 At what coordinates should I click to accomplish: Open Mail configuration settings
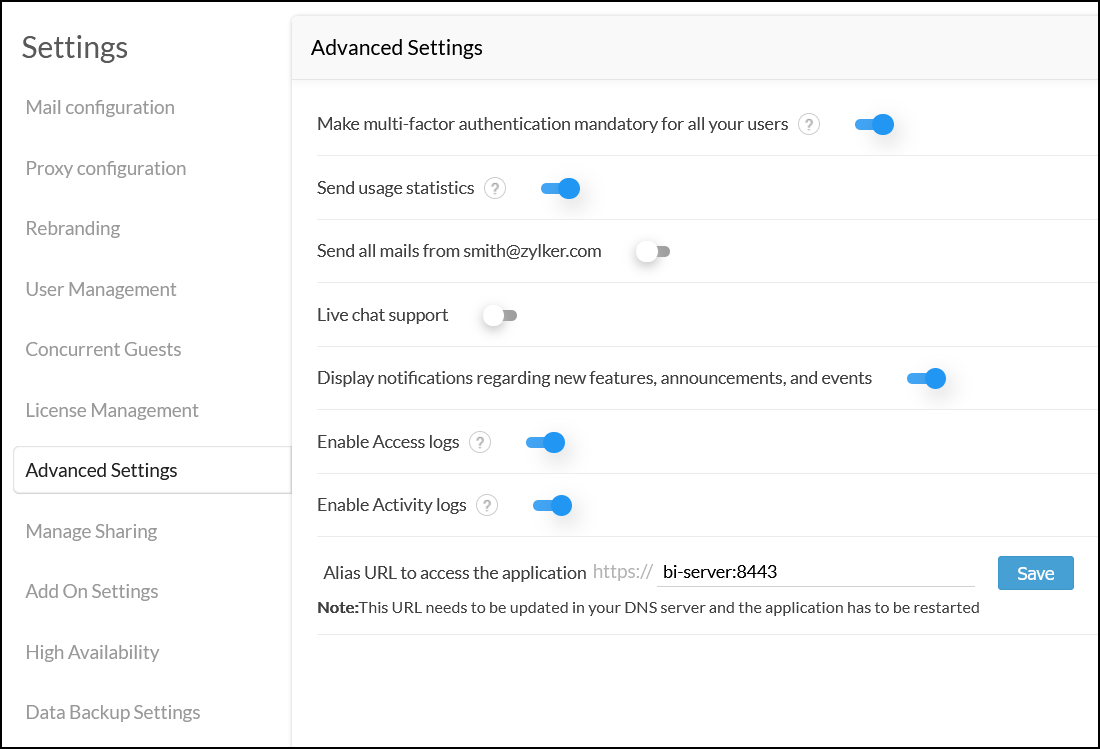coord(100,107)
